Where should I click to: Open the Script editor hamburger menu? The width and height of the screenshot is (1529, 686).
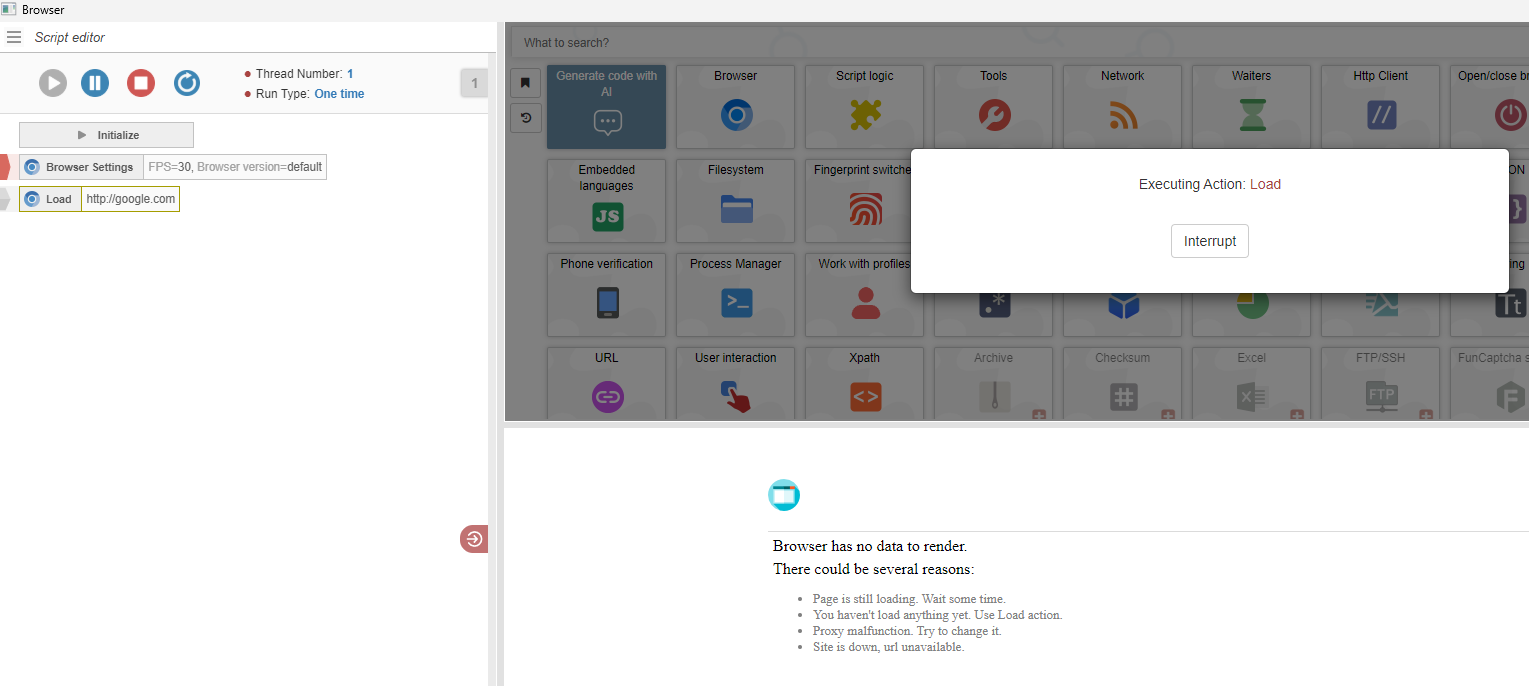coord(14,37)
